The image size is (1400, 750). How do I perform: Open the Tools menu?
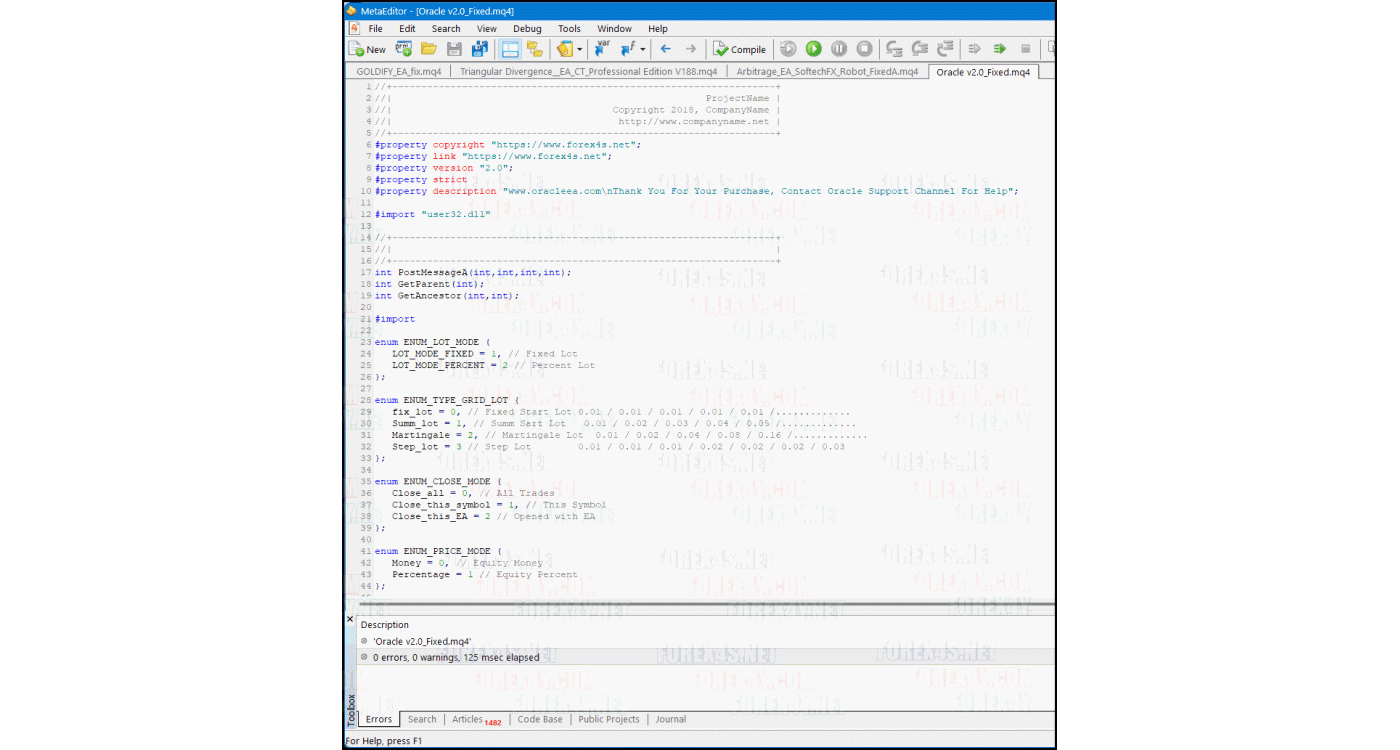pos(569,29)
